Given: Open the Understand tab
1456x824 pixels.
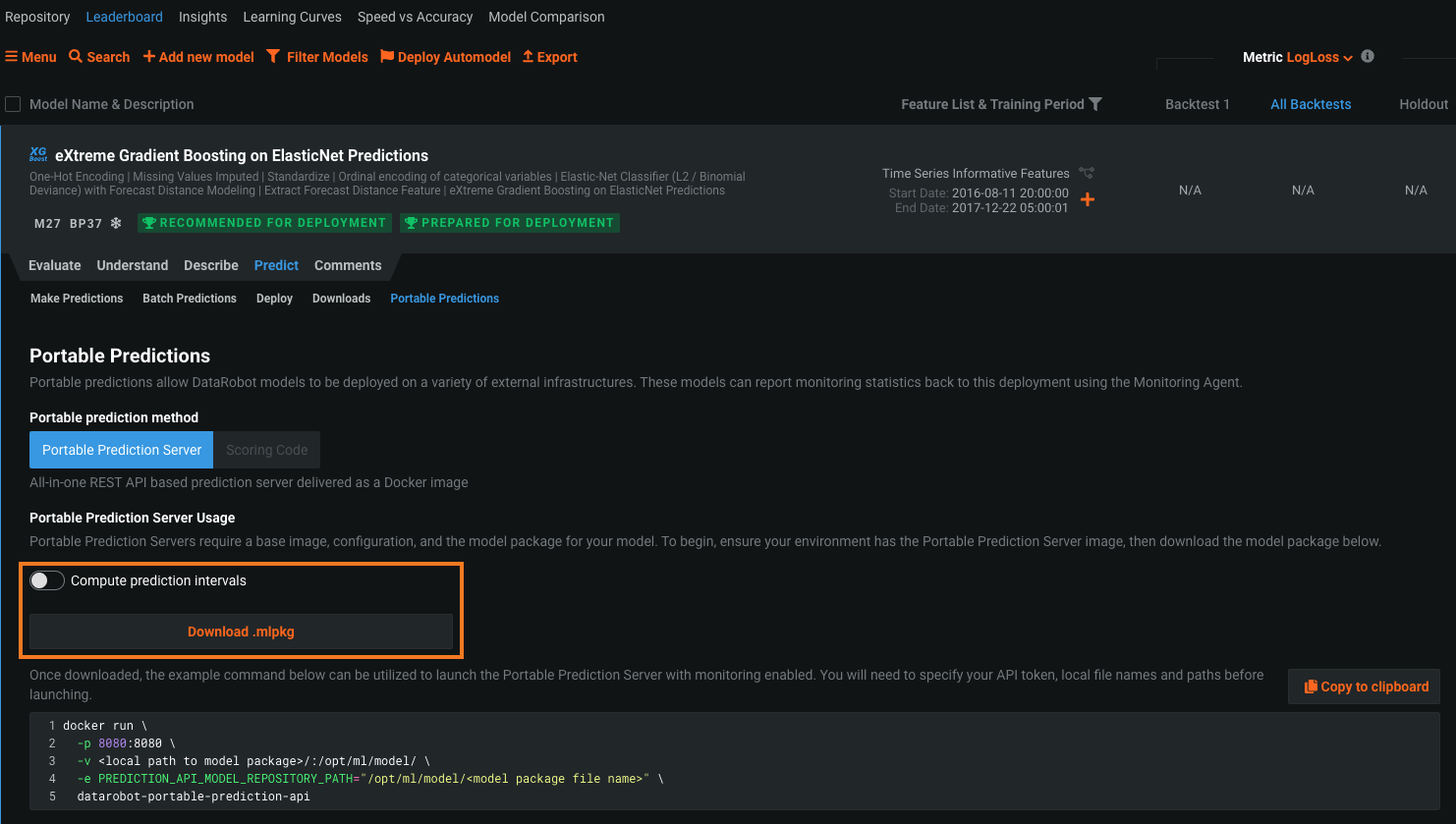Looking at the screenshot, I should (x=133, y=265).
